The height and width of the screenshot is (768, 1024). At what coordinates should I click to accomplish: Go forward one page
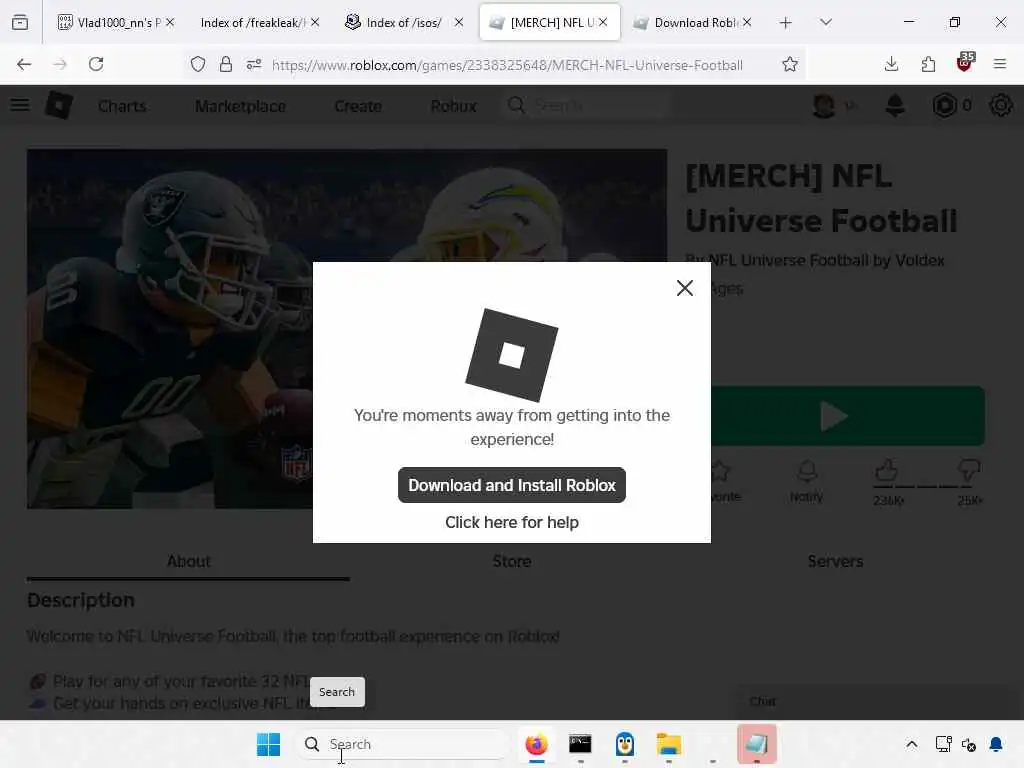tap(60, 64)
